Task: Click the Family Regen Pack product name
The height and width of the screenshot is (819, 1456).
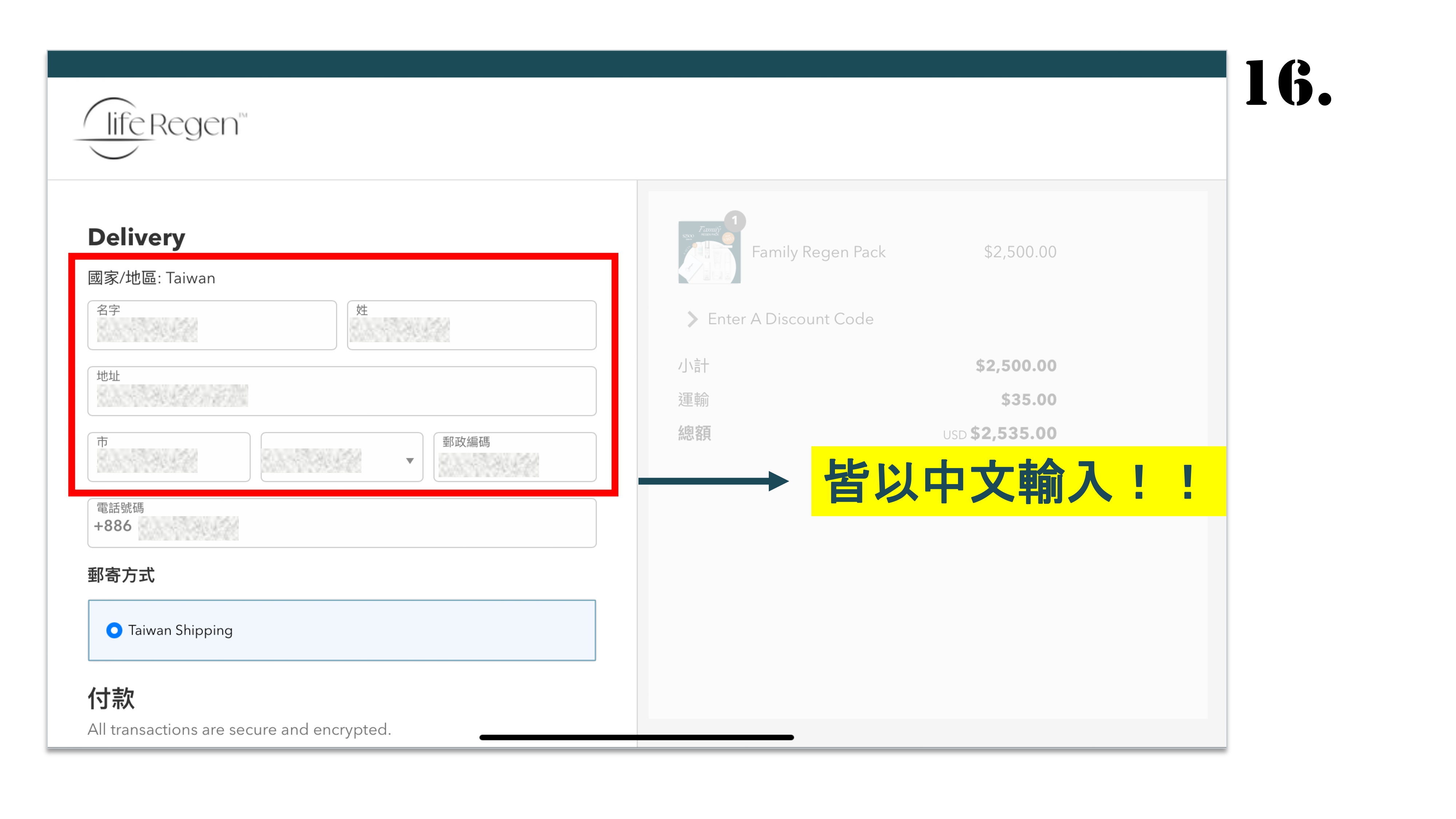Action: point(818,252)
